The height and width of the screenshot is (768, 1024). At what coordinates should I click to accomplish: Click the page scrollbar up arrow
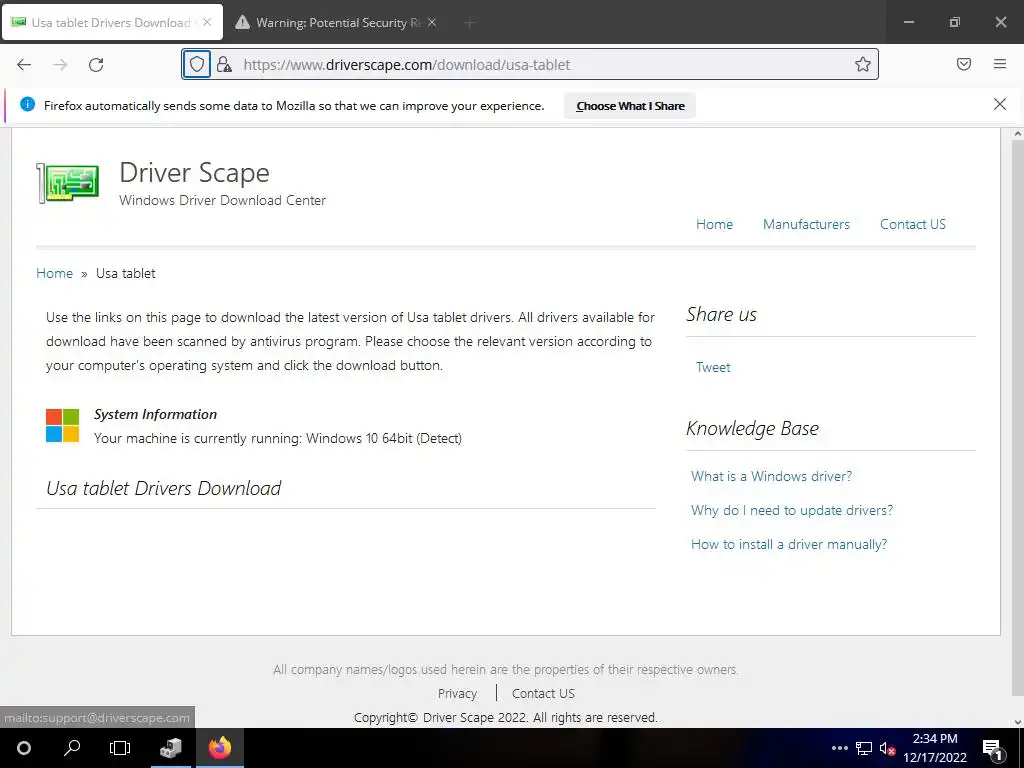click(1017, 134)
